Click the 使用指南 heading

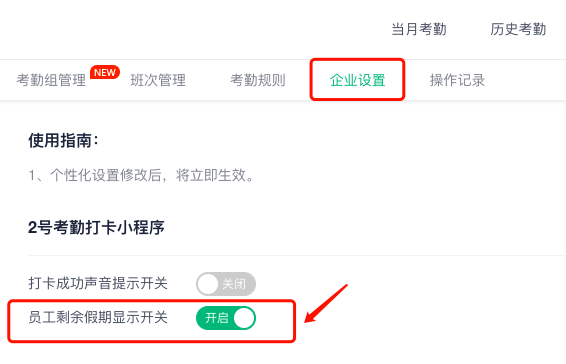click(63, 140)
